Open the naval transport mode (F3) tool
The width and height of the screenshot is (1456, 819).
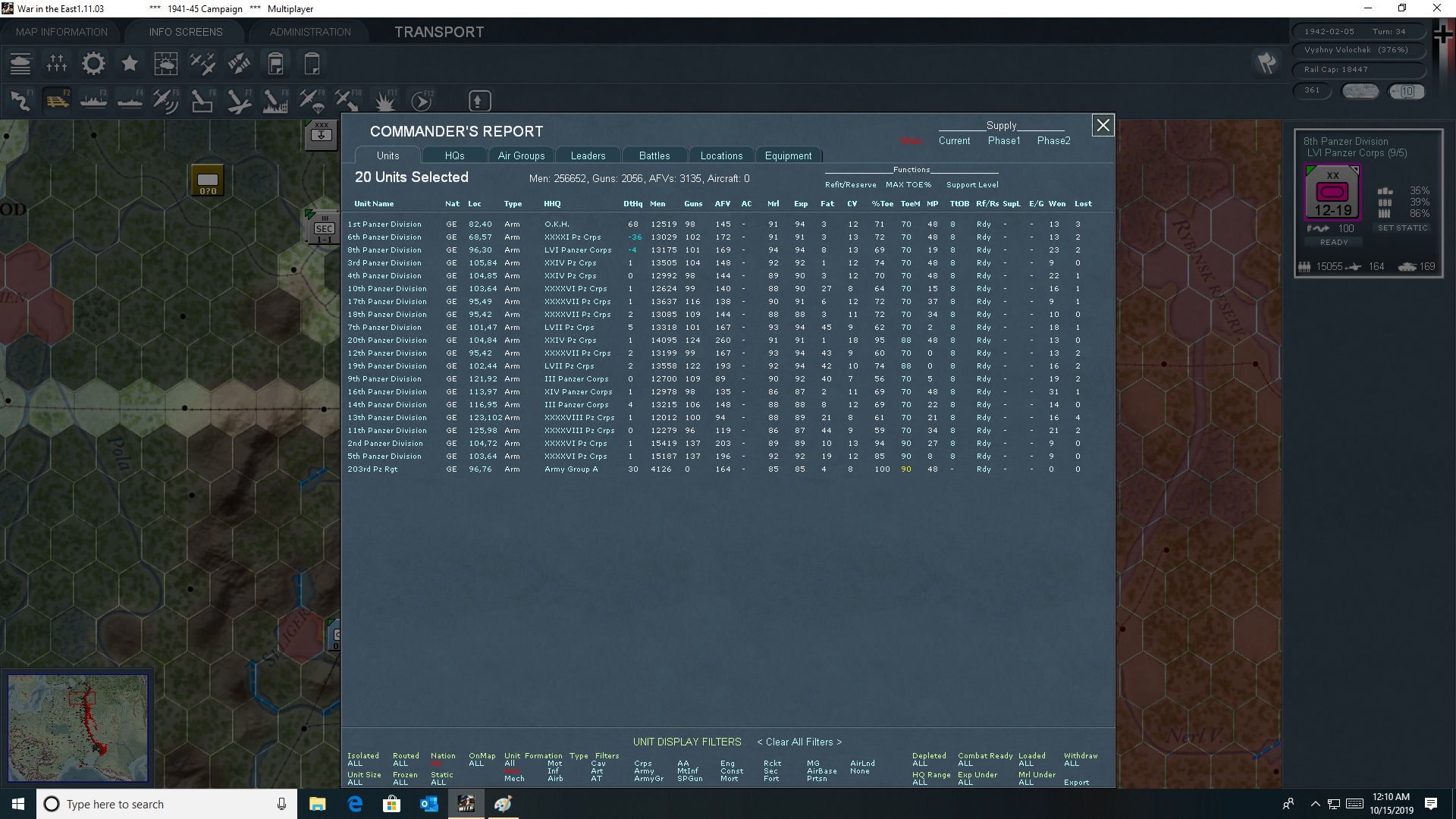tap(93, 99)
